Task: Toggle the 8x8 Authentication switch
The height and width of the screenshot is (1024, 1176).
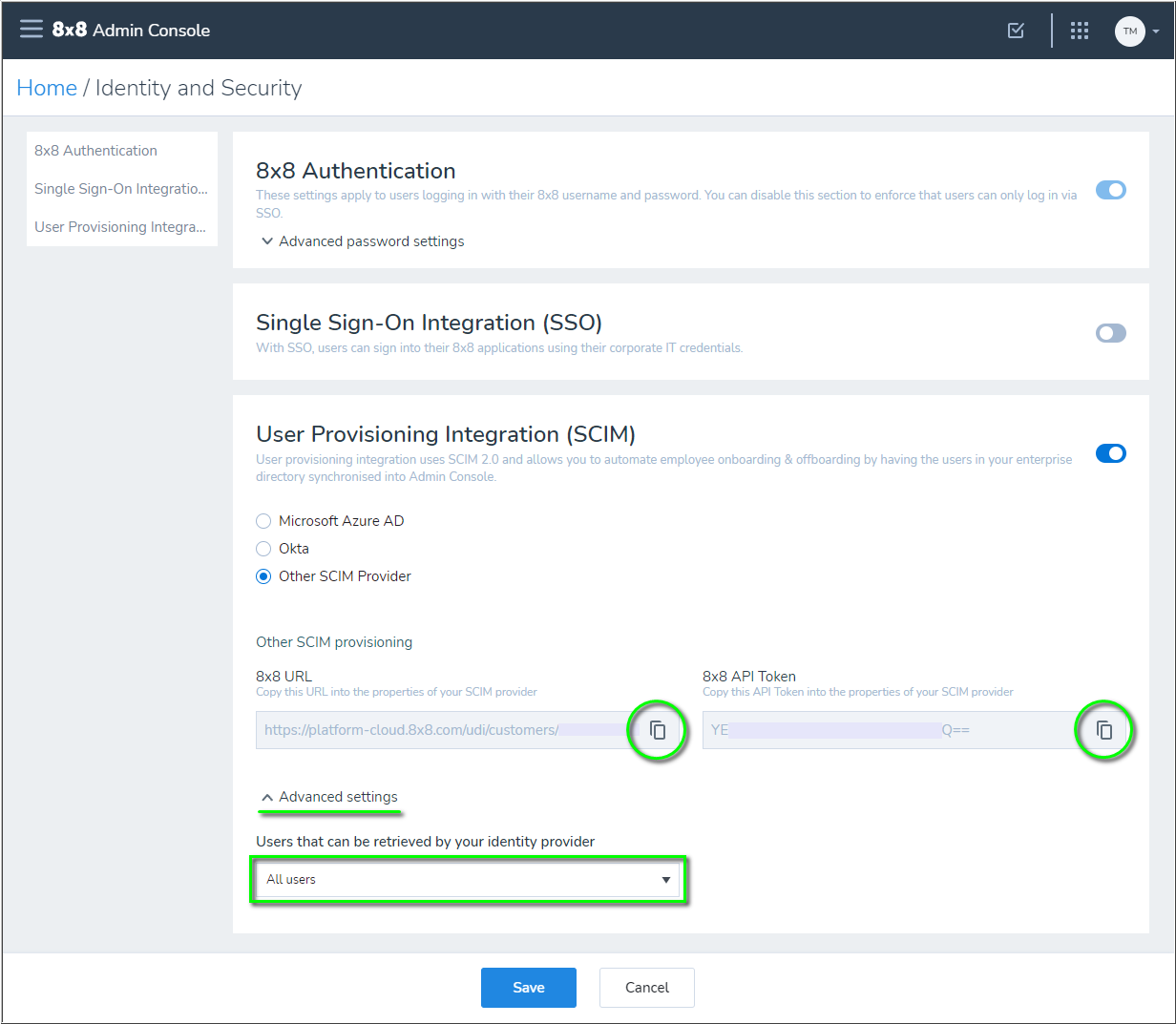Action: point(1111,190)
